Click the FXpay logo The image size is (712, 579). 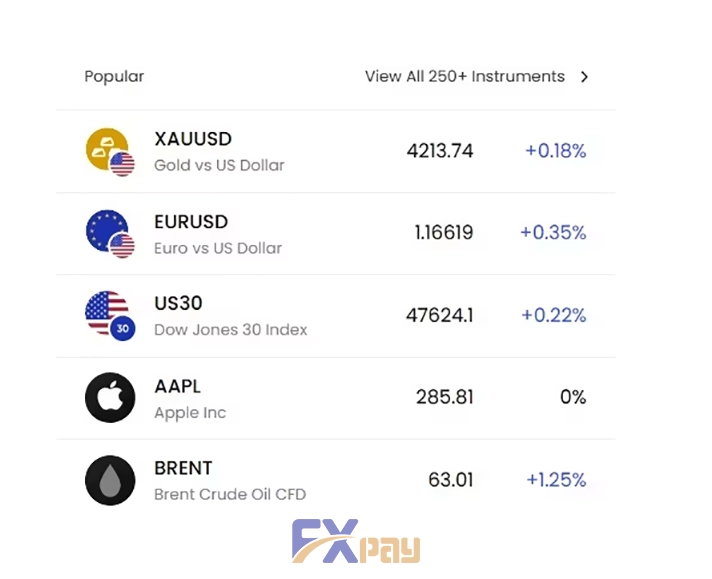pyautogui.click(x=356, y=541)
